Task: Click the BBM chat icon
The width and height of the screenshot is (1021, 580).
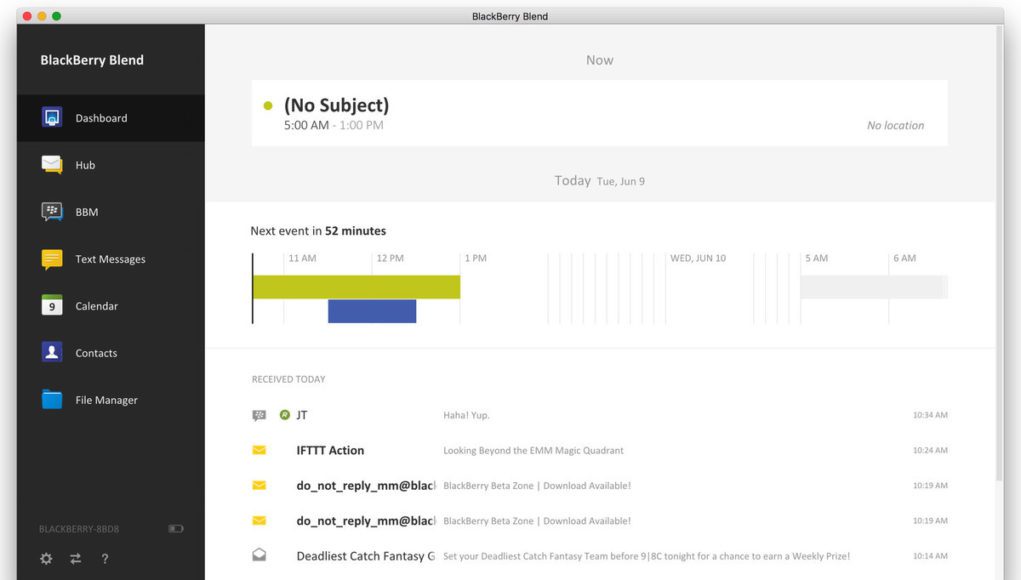Action: tap(52, 212)
